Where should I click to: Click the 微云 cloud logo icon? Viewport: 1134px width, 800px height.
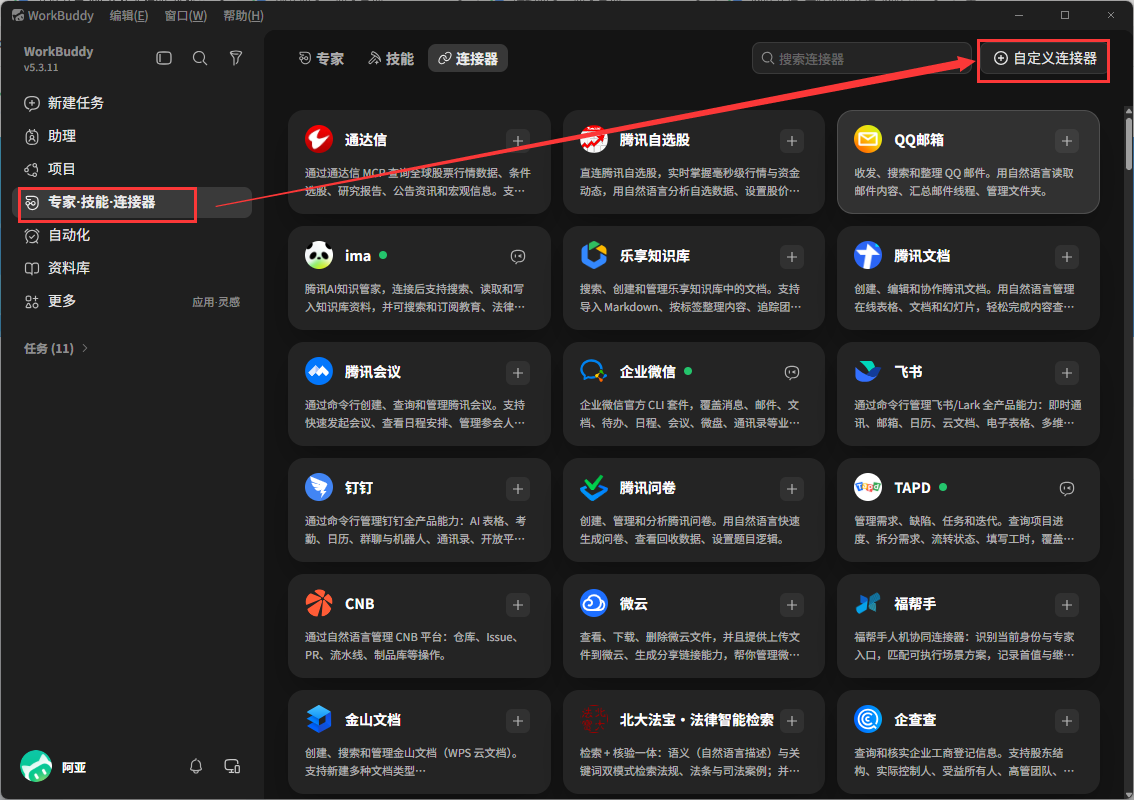594,603
